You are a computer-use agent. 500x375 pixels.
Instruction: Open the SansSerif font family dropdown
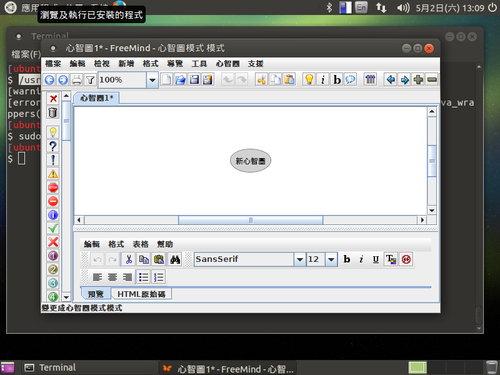300,259
